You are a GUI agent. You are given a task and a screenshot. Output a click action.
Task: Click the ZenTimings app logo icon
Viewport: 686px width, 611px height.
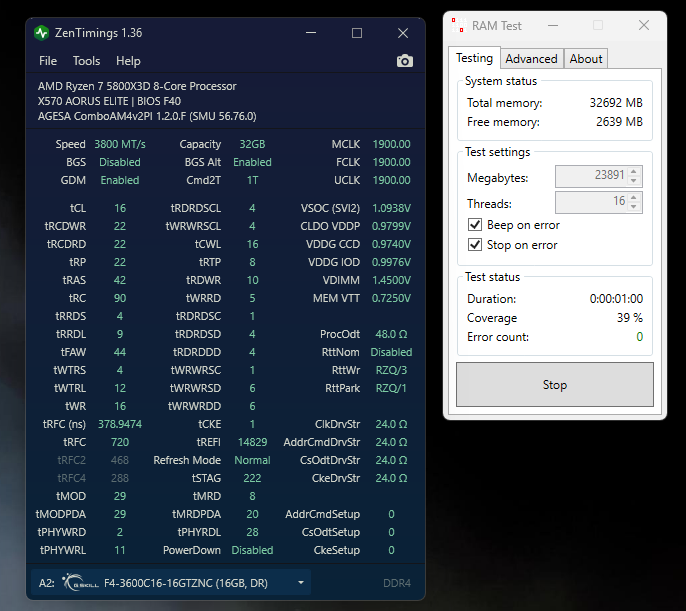tap(42, 33)
